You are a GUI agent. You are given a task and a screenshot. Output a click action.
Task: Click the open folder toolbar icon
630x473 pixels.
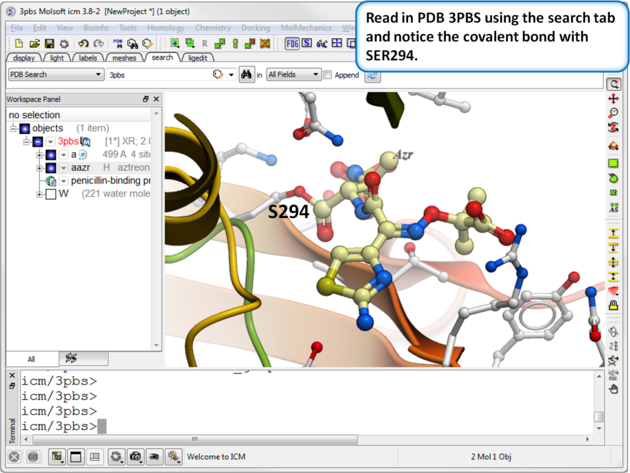coord(35,44)
